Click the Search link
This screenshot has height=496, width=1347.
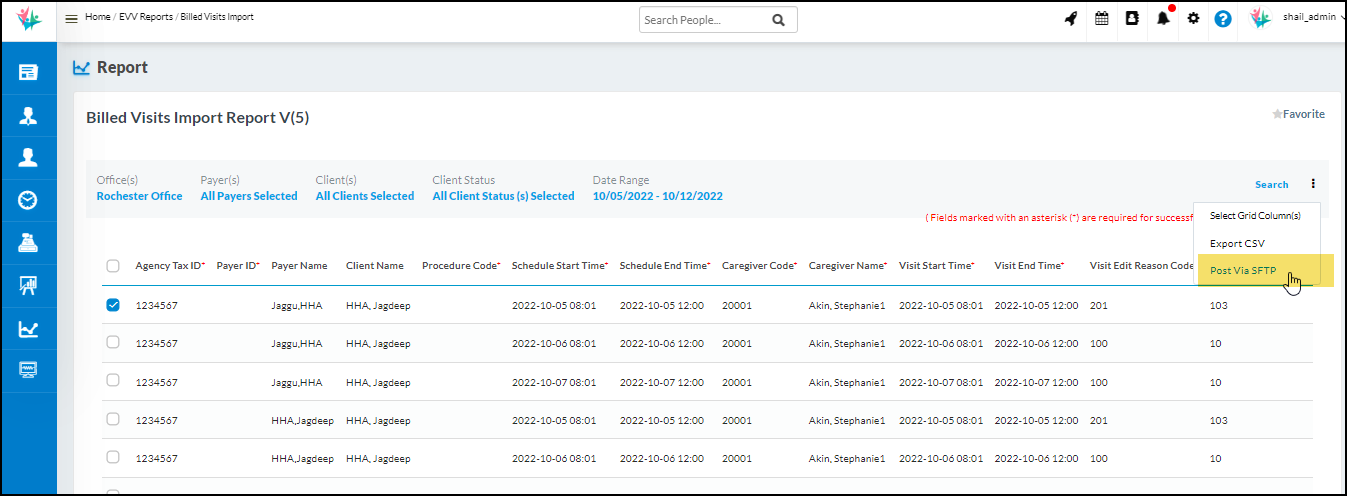coord(1271,185)
